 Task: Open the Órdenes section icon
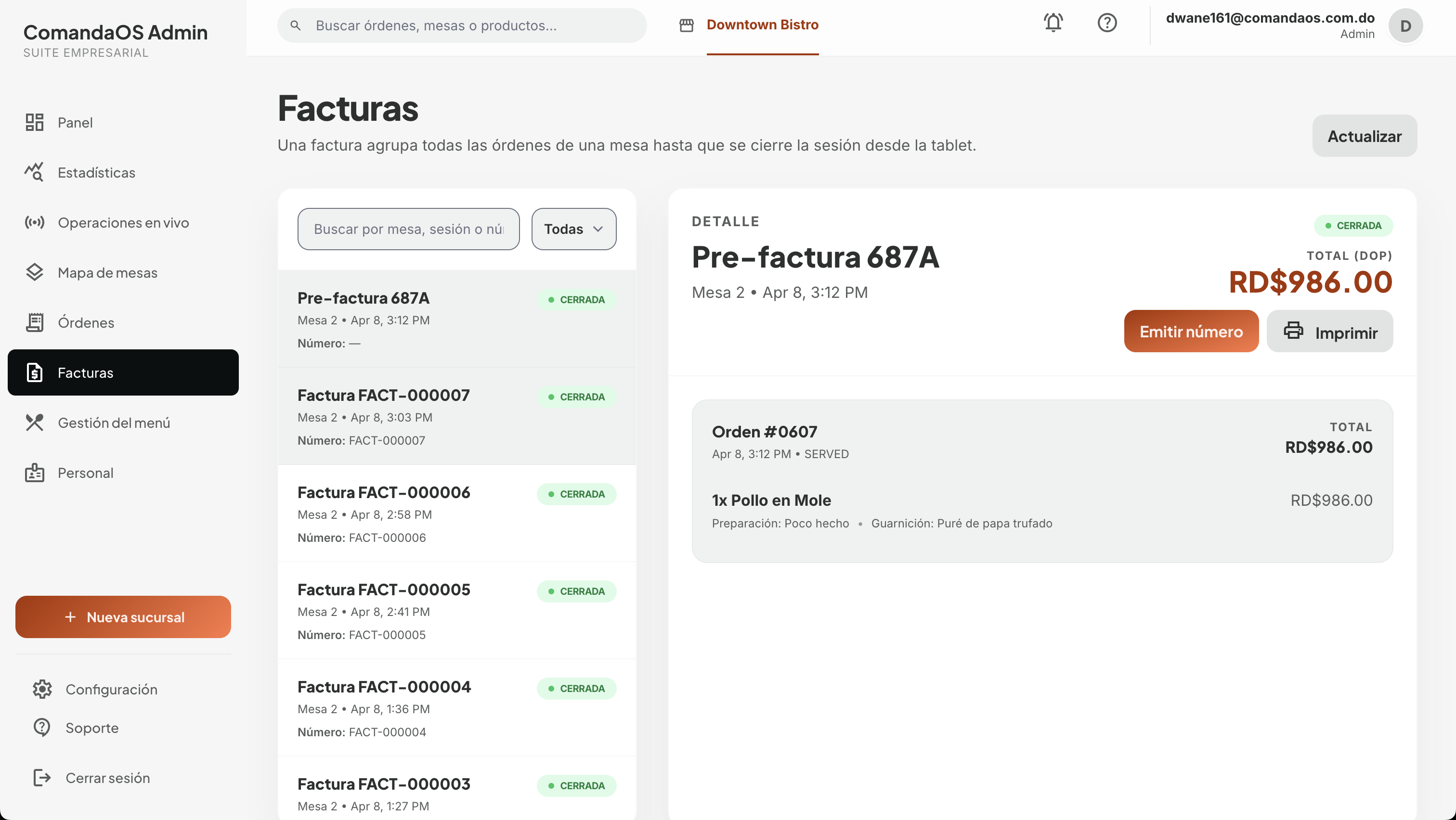(x=35, y=322)
